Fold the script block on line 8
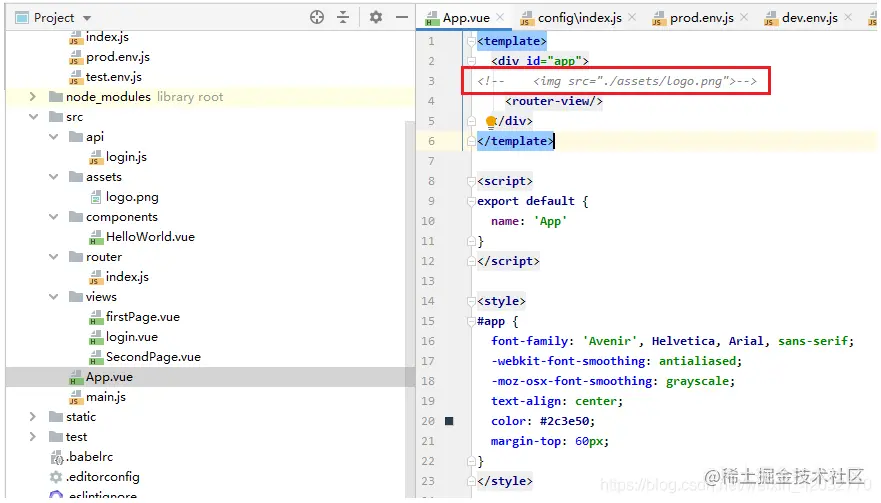This screenshot has height=503, width=881. coord(471,181)
